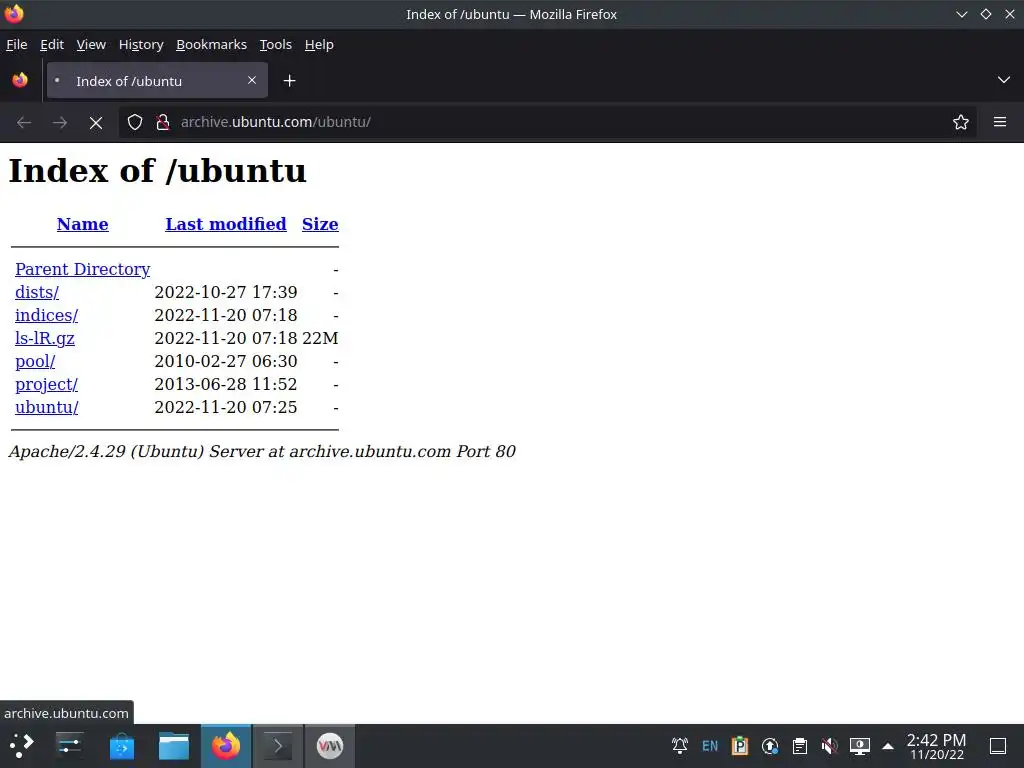
Task: Click the 2022-10-27 17:39 modified date
Action: tap(226, 292)
